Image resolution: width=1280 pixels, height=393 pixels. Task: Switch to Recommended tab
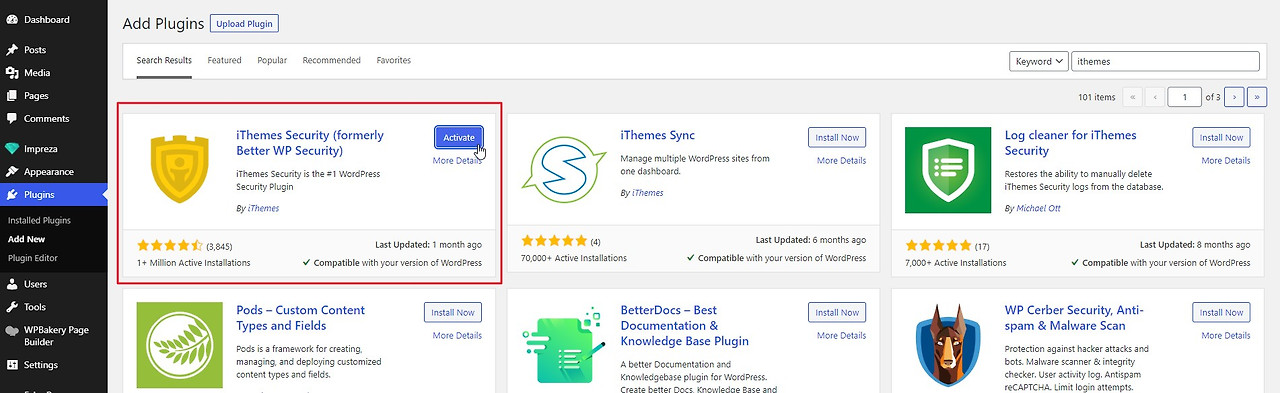tap(332, 60)
